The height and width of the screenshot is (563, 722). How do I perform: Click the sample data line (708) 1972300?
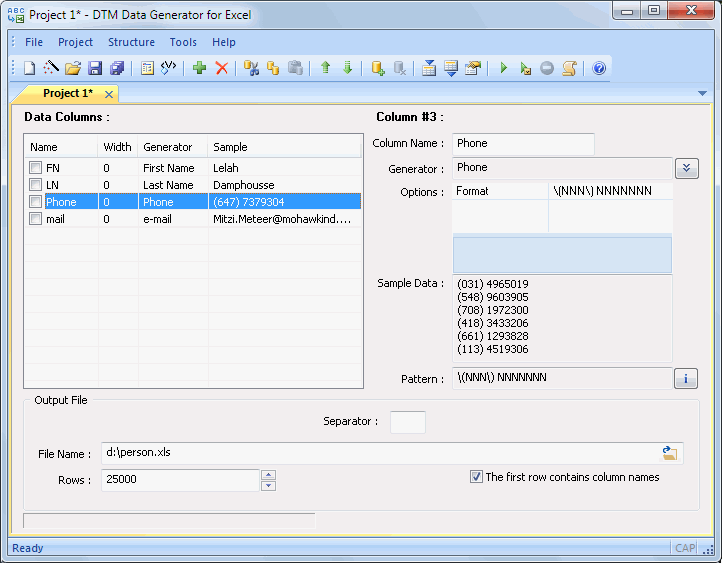(493, 310)
